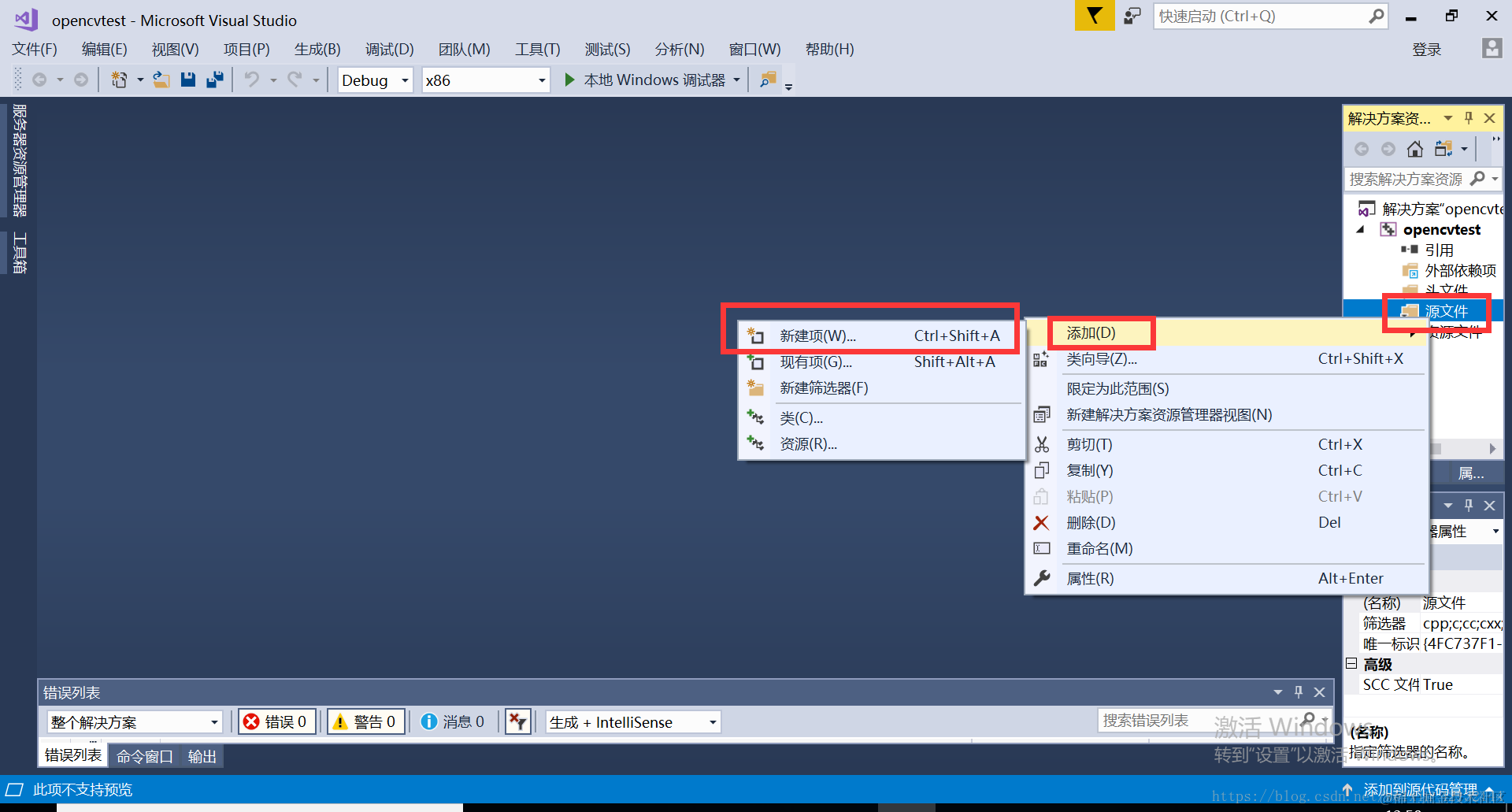Click the Undo arrow icon
Screen dimensions: 1512x812
click(x=252, y=80)
